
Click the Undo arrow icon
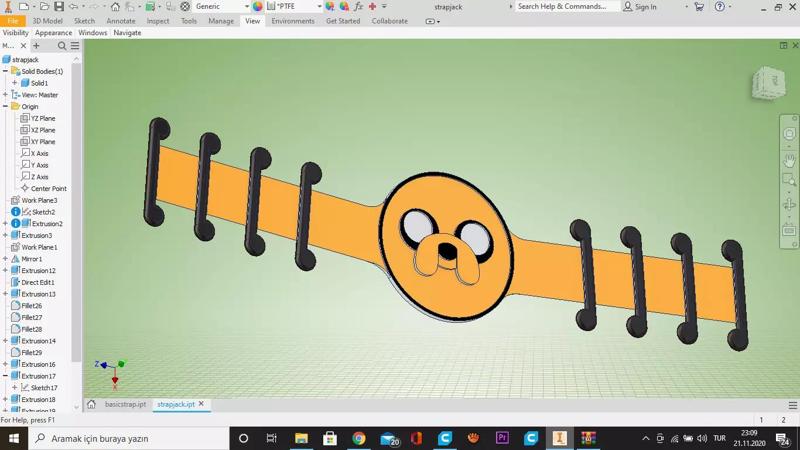(x=73, y=7)
